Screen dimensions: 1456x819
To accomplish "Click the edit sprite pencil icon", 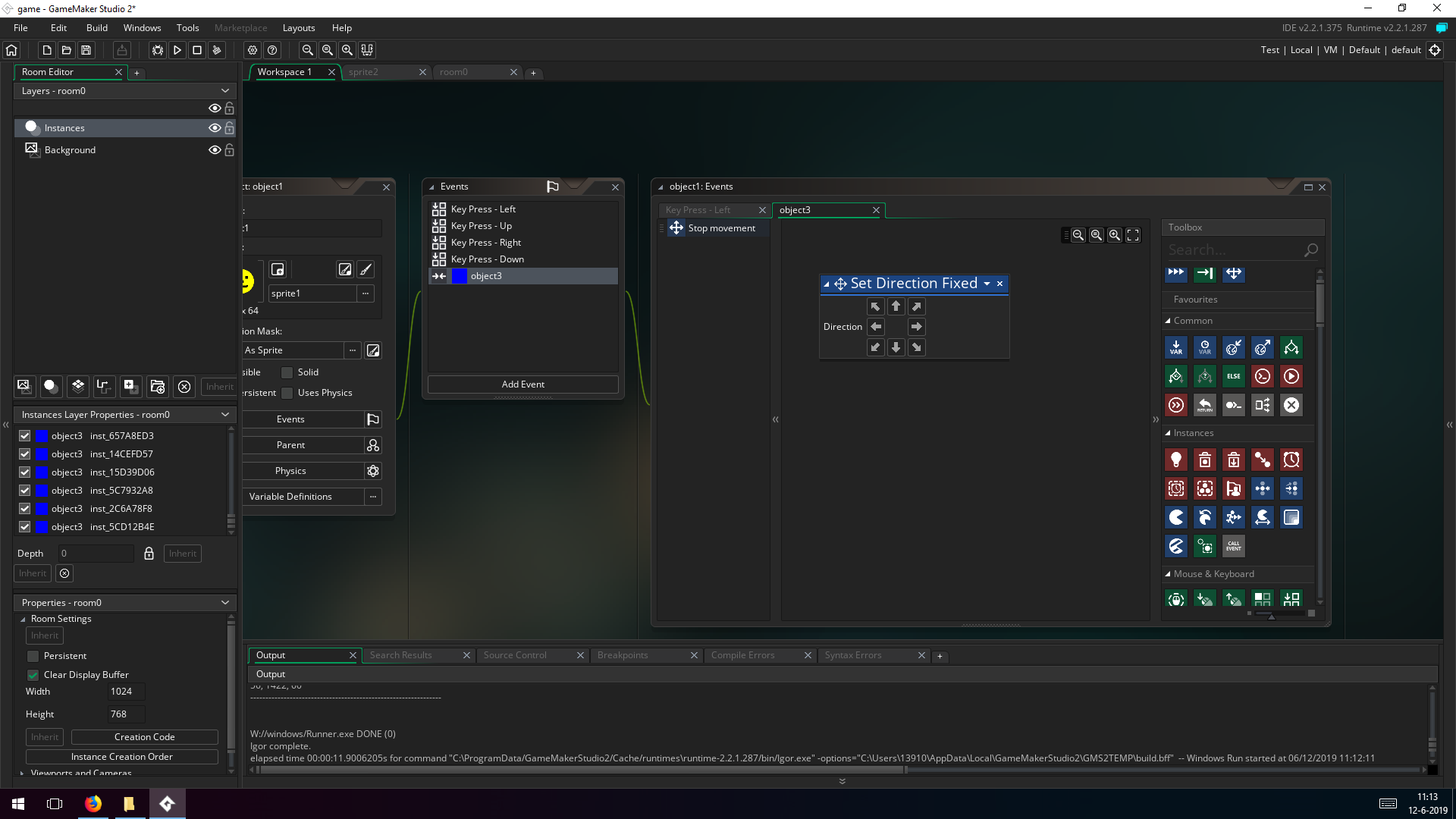I will click(x=345, y=269).
